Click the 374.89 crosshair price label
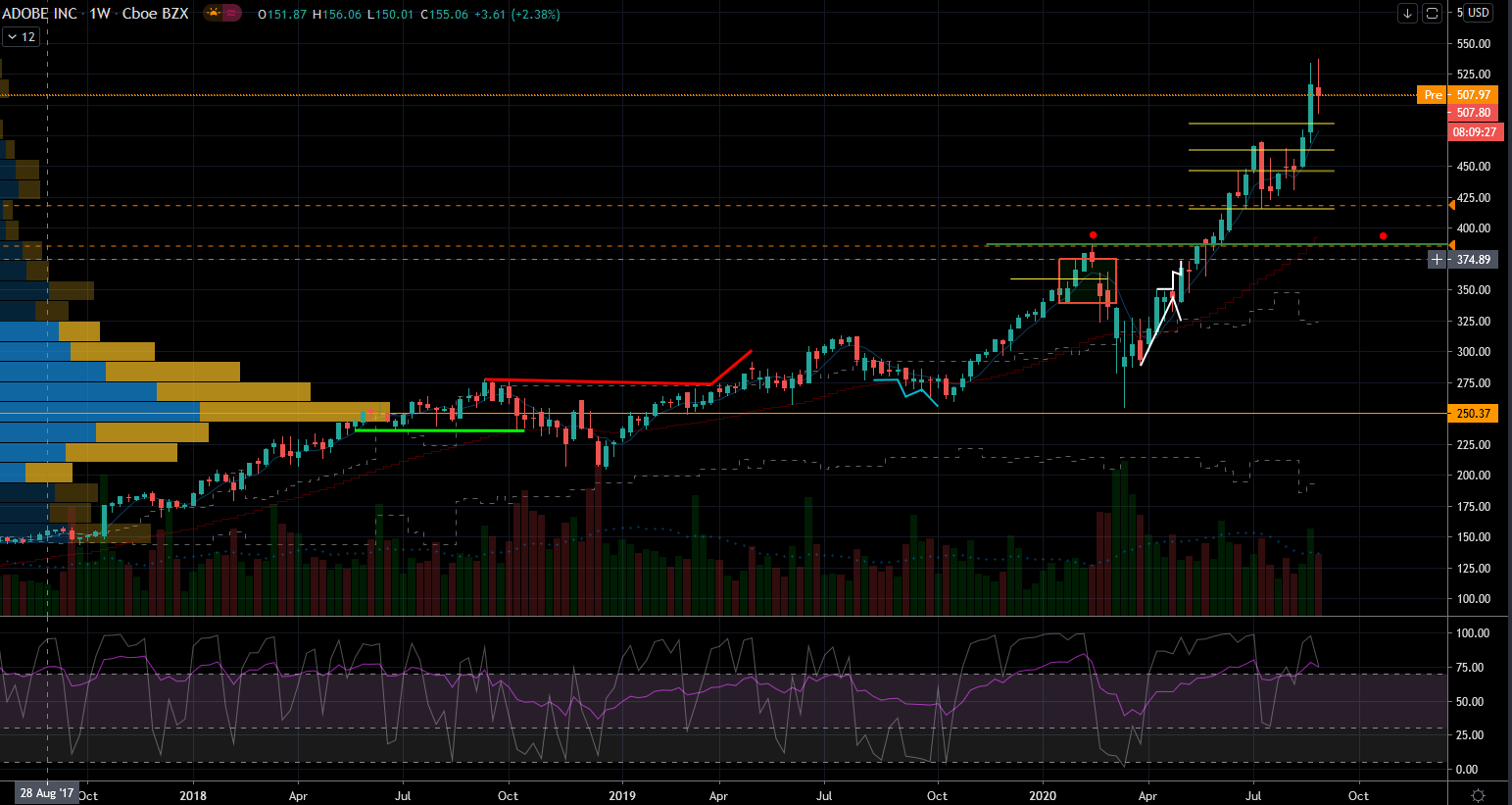Screen dimensions: 1512x805 [x=1473, y=260]
